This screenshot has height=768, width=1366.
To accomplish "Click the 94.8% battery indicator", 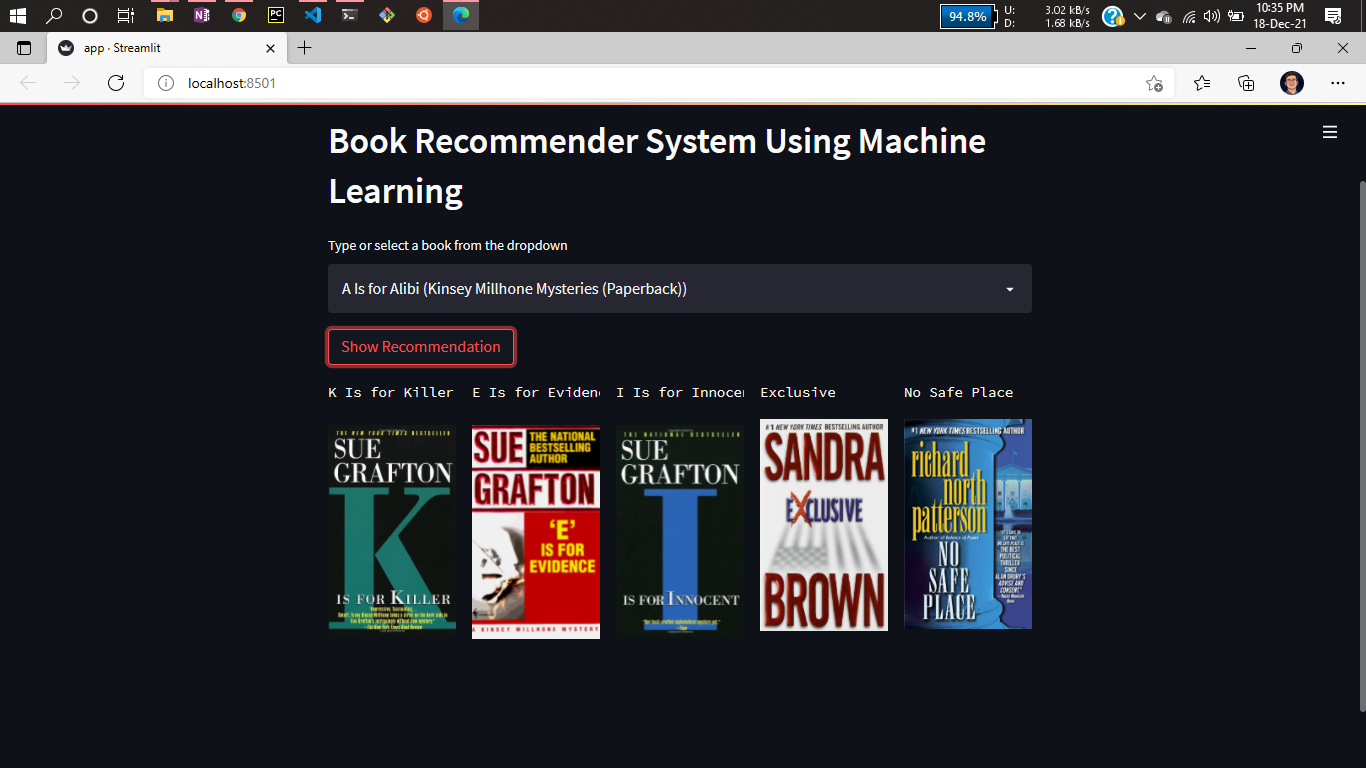I will pos(968,16).
